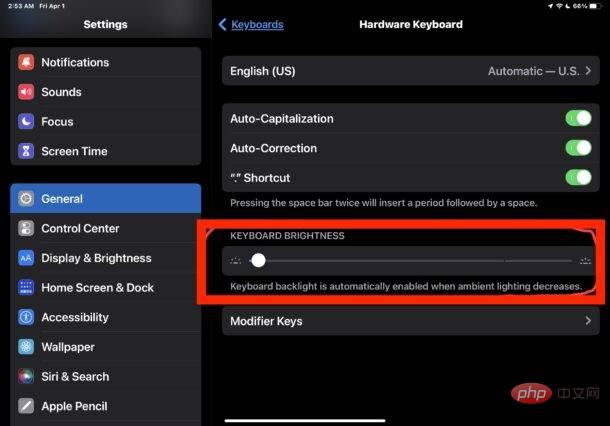Tap the back chevron beside Keyboards
The width and height of the screenshot is (610, 426).
pos(222,24)
